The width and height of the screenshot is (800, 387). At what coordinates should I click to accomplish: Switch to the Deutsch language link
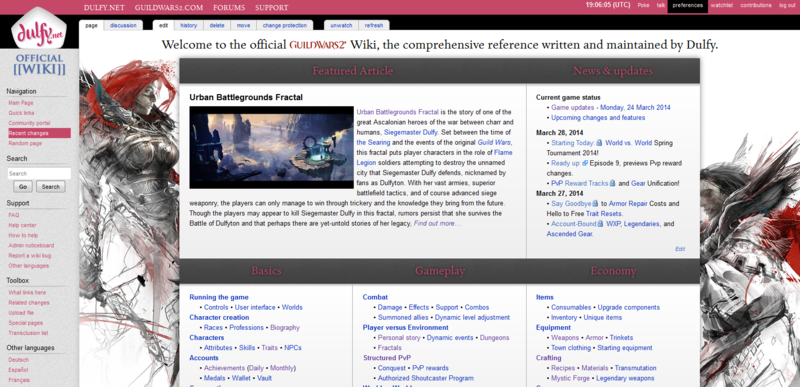coord(18,360)
